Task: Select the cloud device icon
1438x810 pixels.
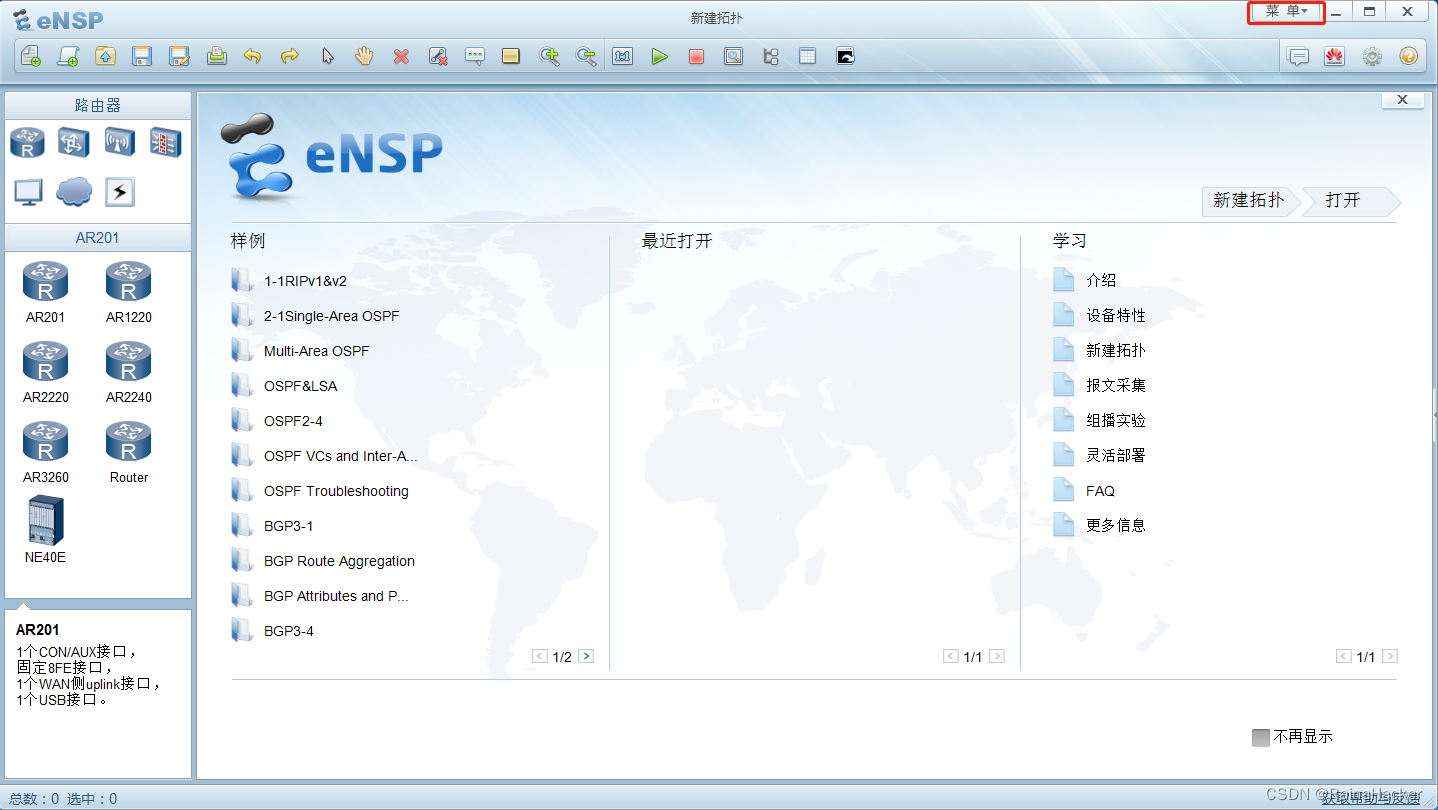Action: (x=73, y=192)
